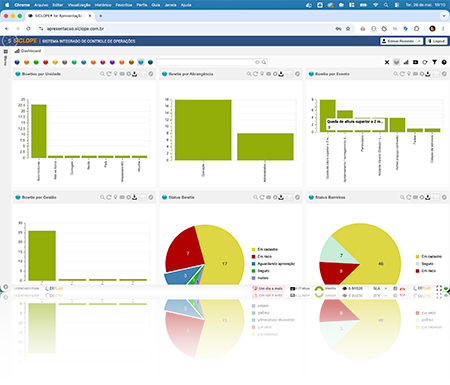Open the Favoritos menu in macOS bar
Screen dimensions: 450x385
[124, 5]
